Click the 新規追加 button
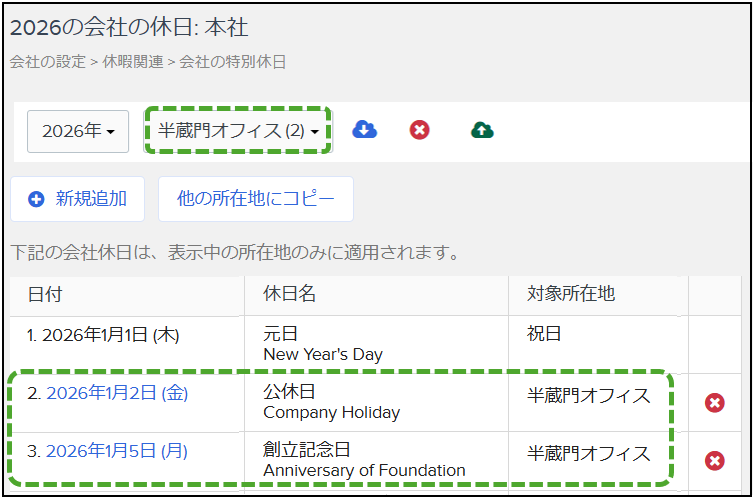Viewport: 753px width, 498px height. 78,199
